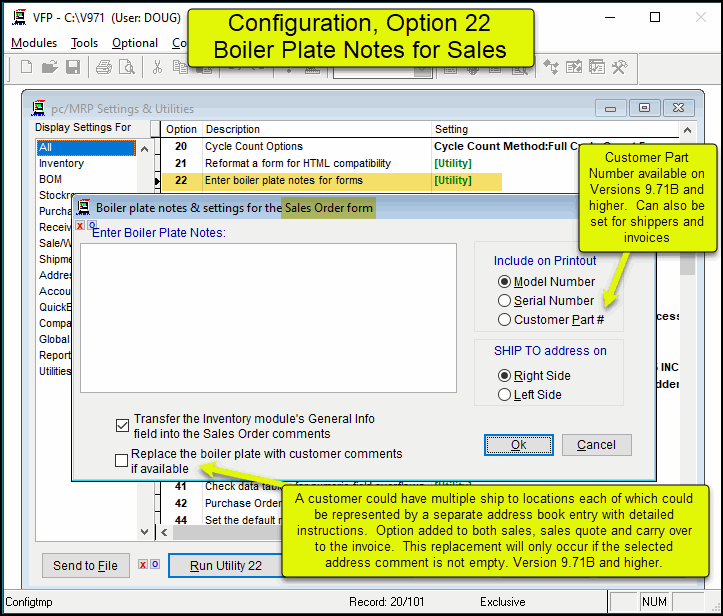The height and width of the screenshot is (616, 723).
Task: Restore the pc/MRP Settings & Utilities window
Action: [x=644, y=108]
